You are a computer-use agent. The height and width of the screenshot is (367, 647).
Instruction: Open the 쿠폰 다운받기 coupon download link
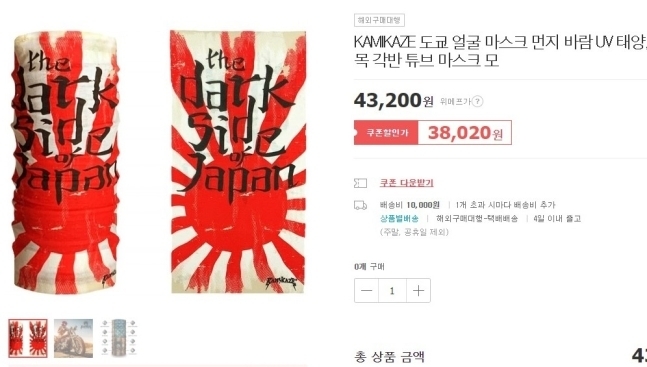406,182
